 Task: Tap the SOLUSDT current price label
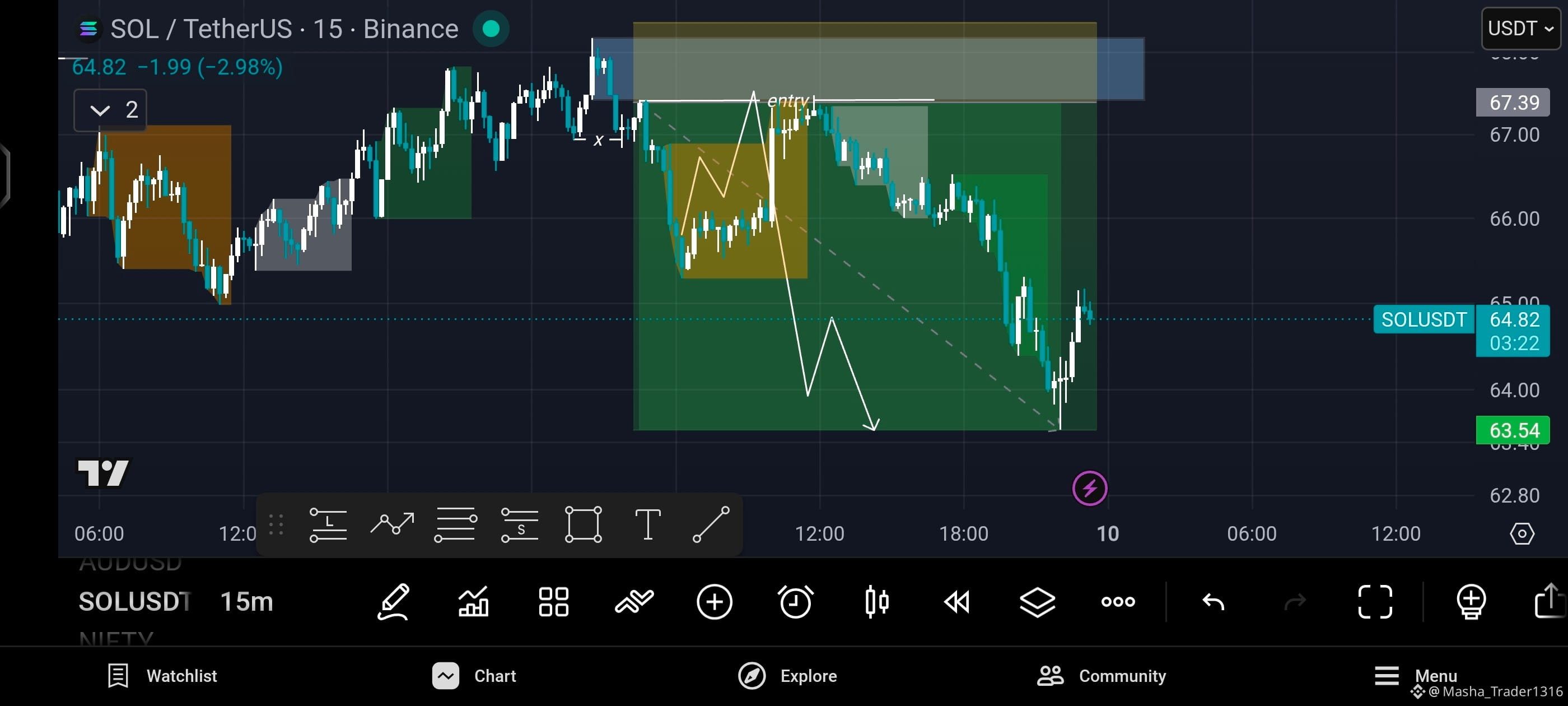click(x=1423, y=319)
